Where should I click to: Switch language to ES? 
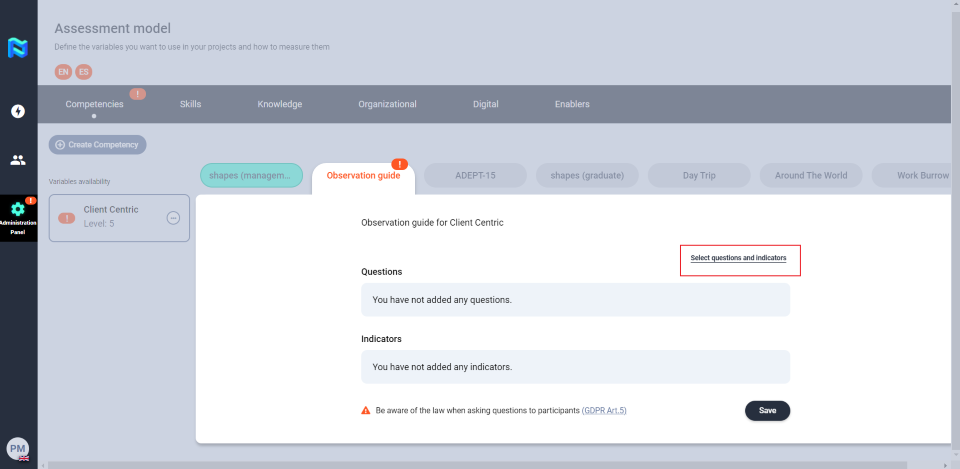pyautogui.click(x=84, y=72)
